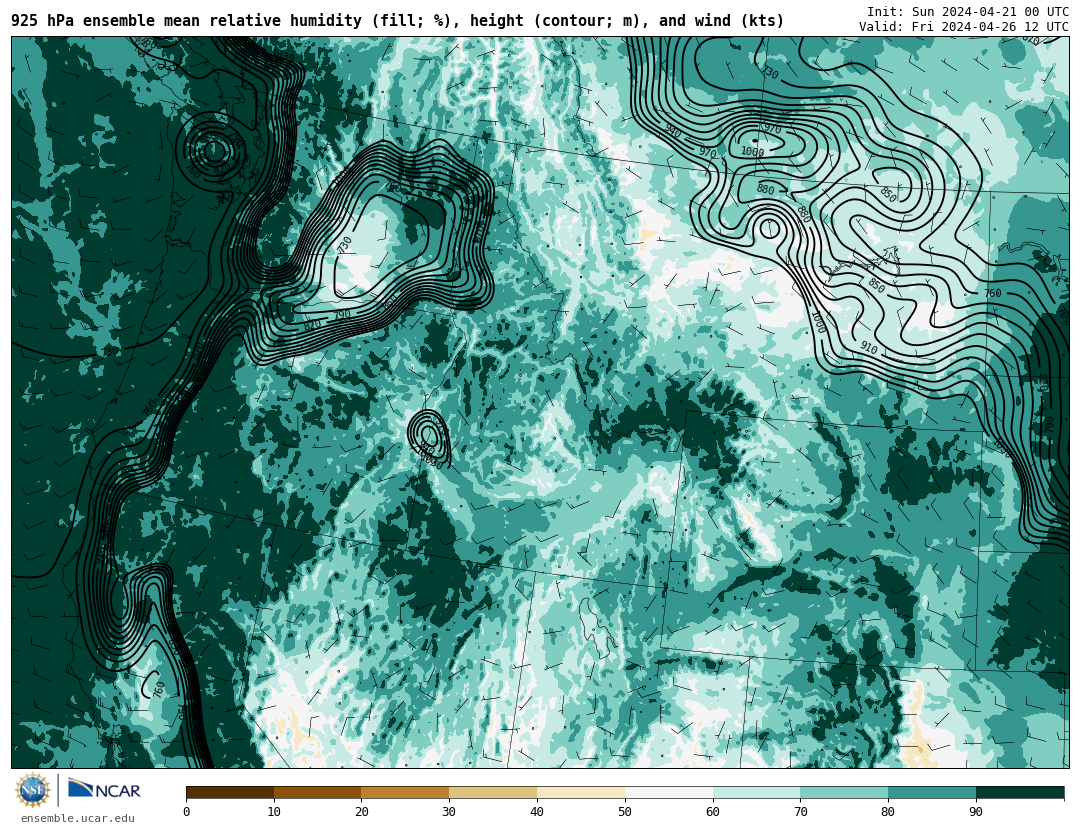Click the colorbar tick label 90
Screen dimensions: 1080x831
[976, 812]
